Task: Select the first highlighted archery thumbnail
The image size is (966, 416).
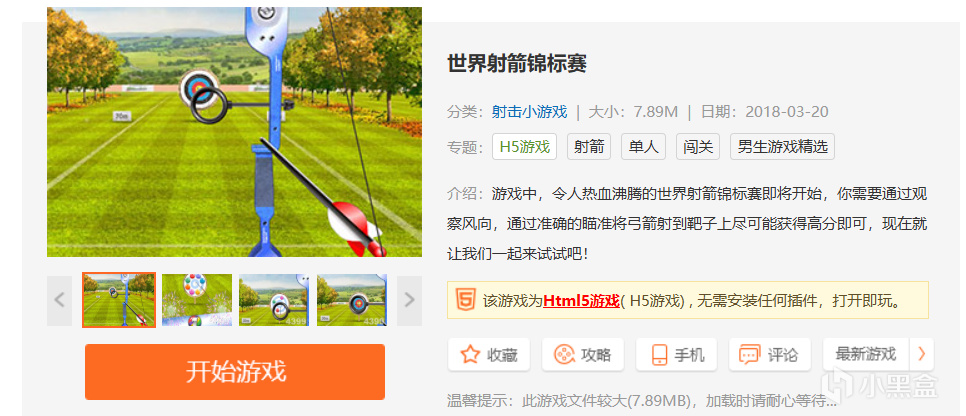Action: (119, 300)
